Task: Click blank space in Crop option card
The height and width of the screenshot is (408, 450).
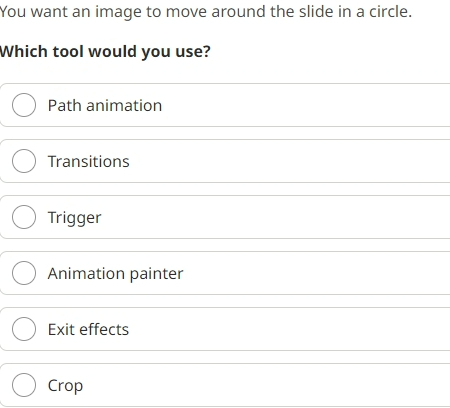Action: 300,385
